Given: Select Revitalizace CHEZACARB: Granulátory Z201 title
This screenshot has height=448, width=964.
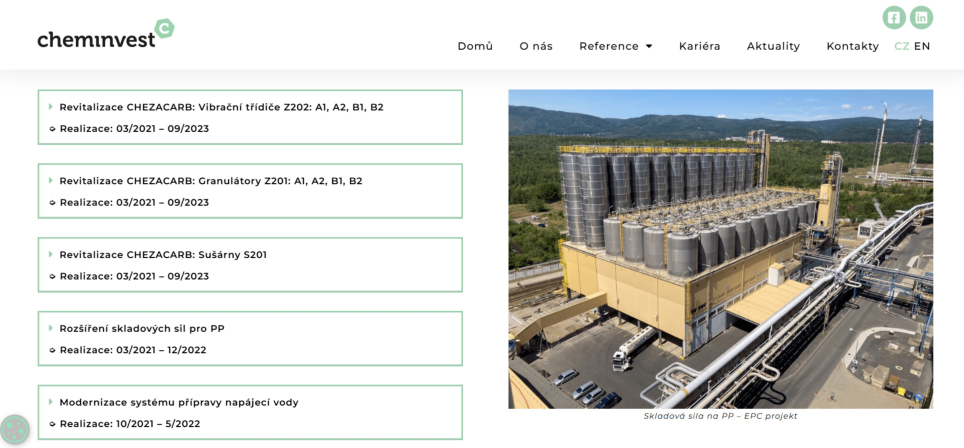Looking at the screenshot, I should coord(211,181).
